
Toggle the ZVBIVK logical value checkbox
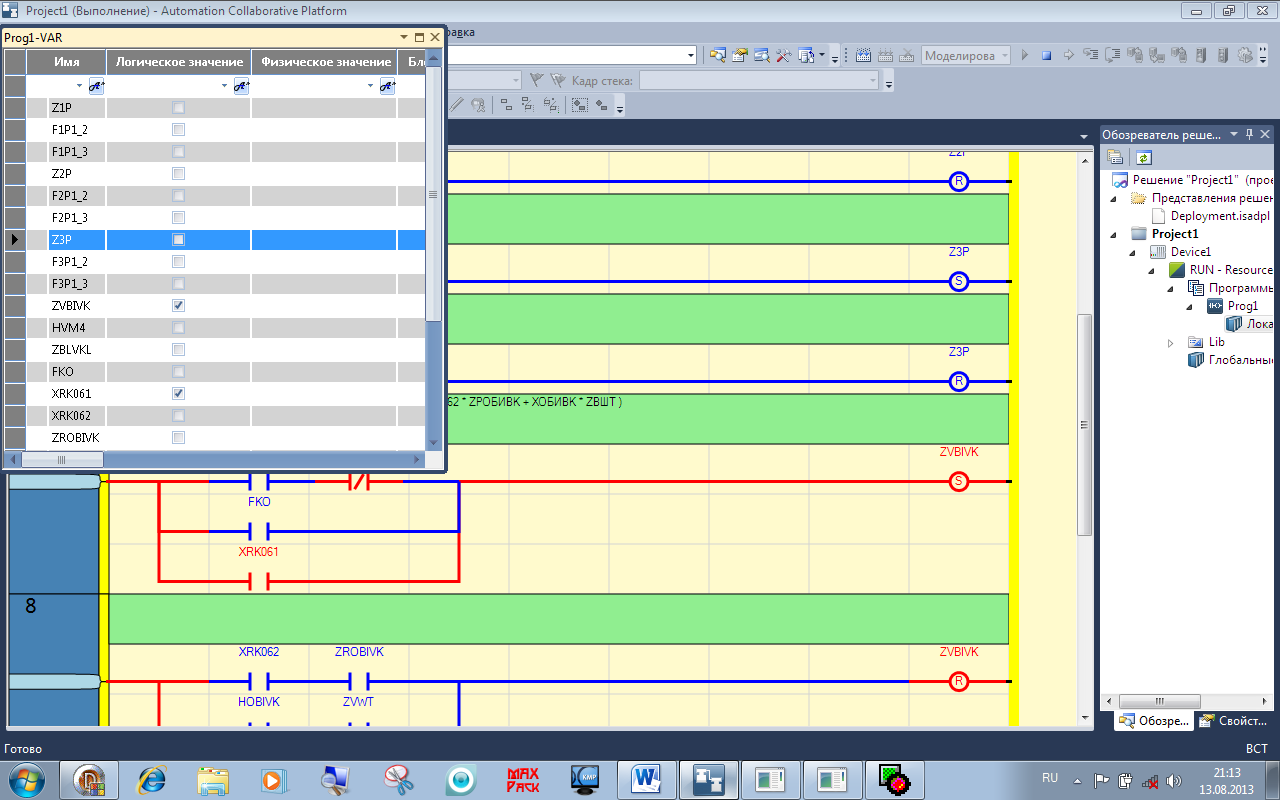tap(178, 305)
